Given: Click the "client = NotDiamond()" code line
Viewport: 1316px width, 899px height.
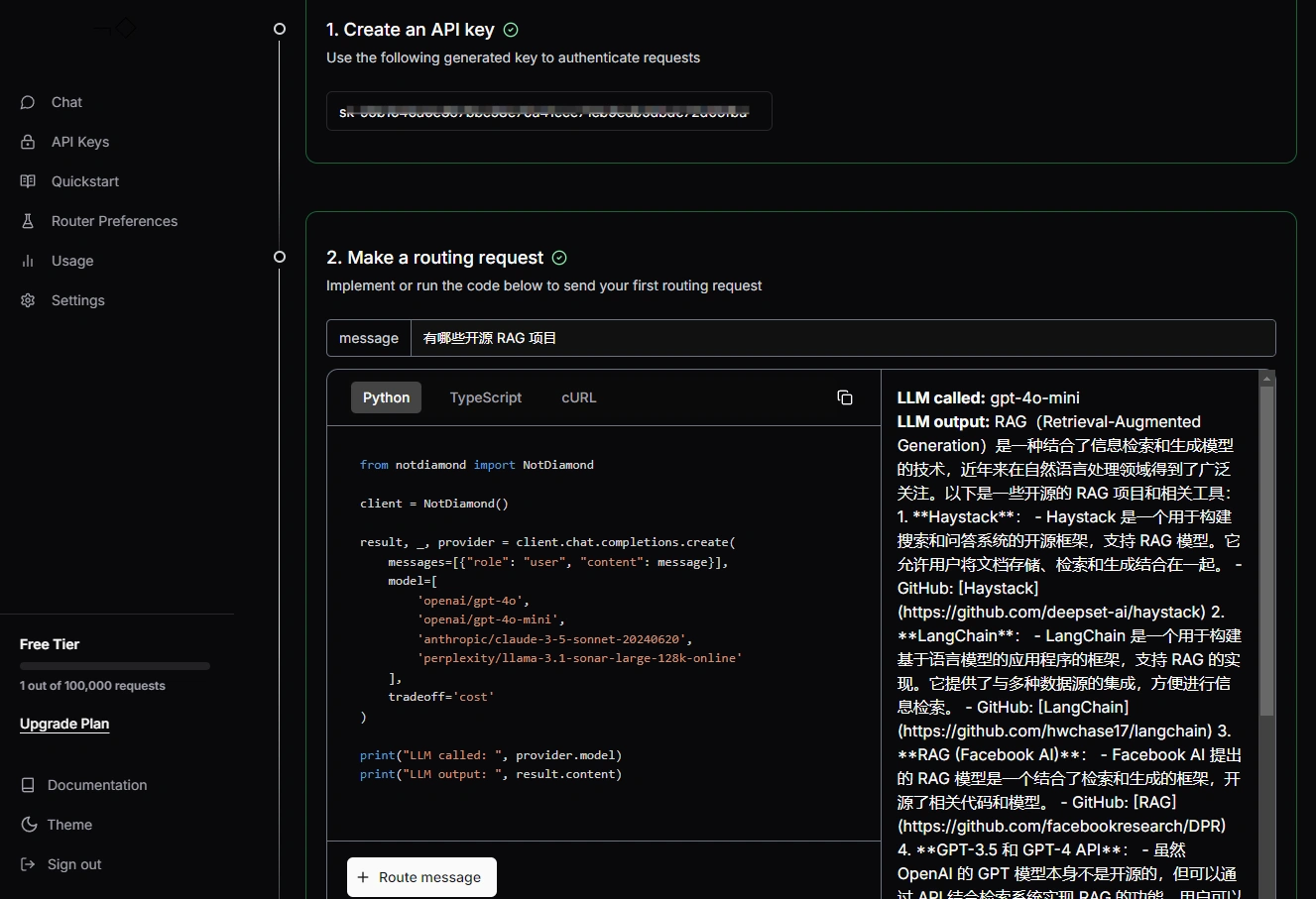Looking at the screenshot, I should [434, 504].
